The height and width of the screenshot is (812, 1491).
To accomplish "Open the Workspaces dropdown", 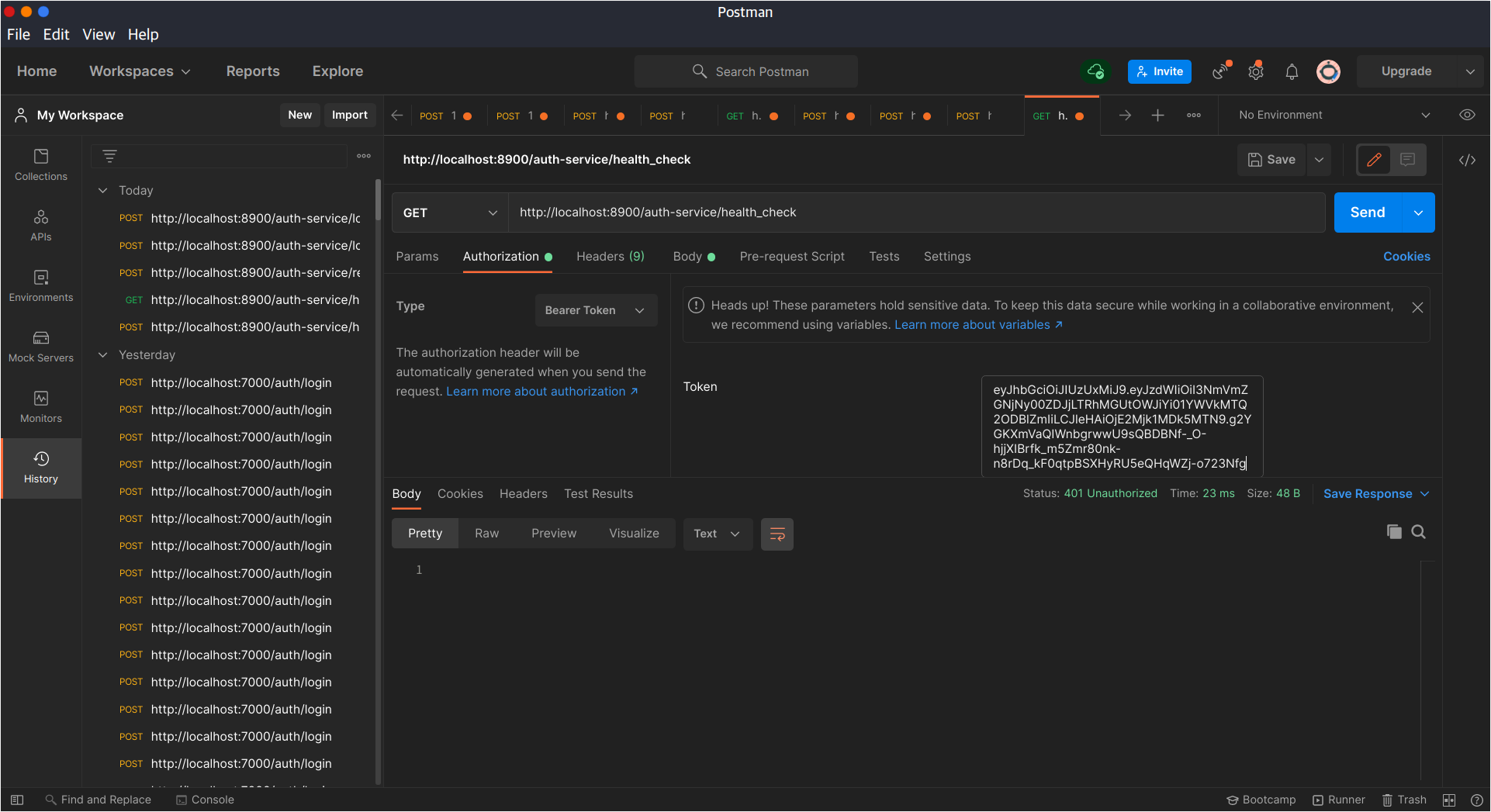I will [140, 71].
